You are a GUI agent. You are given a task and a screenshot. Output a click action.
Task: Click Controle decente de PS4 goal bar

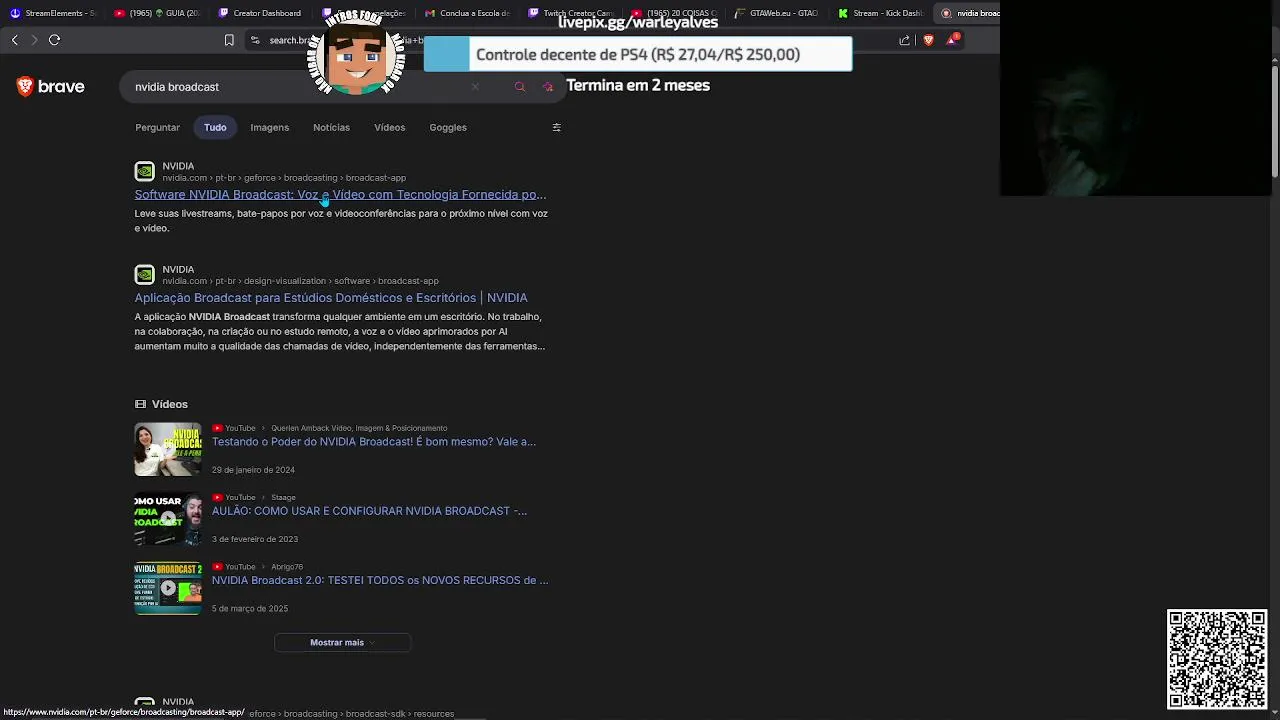coord(638,55)
